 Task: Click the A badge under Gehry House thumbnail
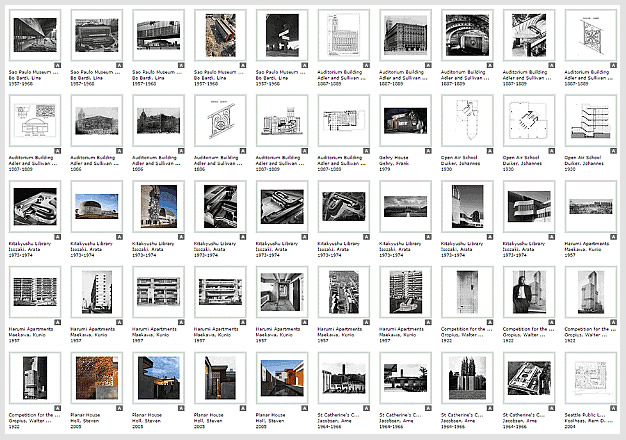coord(429,146)
